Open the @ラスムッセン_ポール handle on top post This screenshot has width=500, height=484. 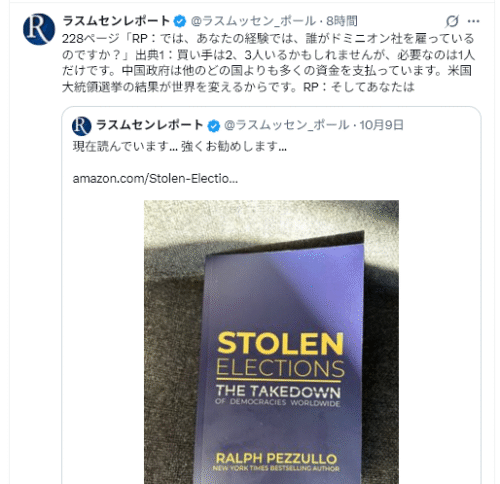point(253,21)
